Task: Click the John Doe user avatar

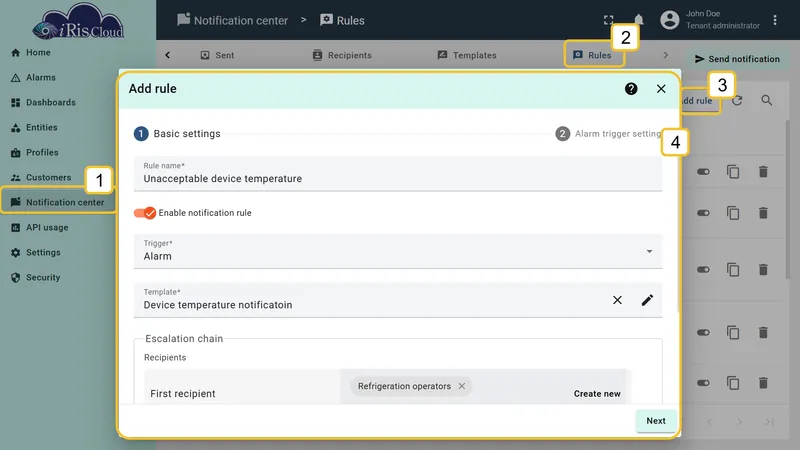Action: point(669,20)
